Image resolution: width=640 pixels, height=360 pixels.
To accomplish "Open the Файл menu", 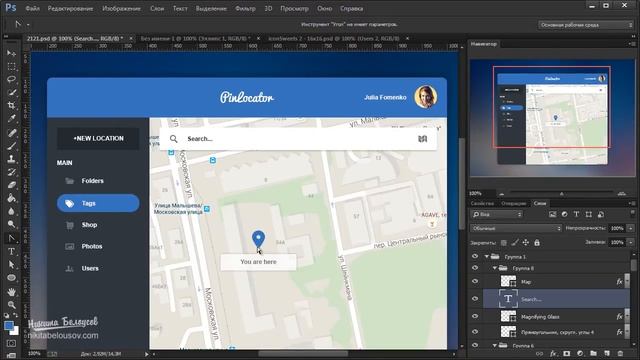I will (32, 8).
